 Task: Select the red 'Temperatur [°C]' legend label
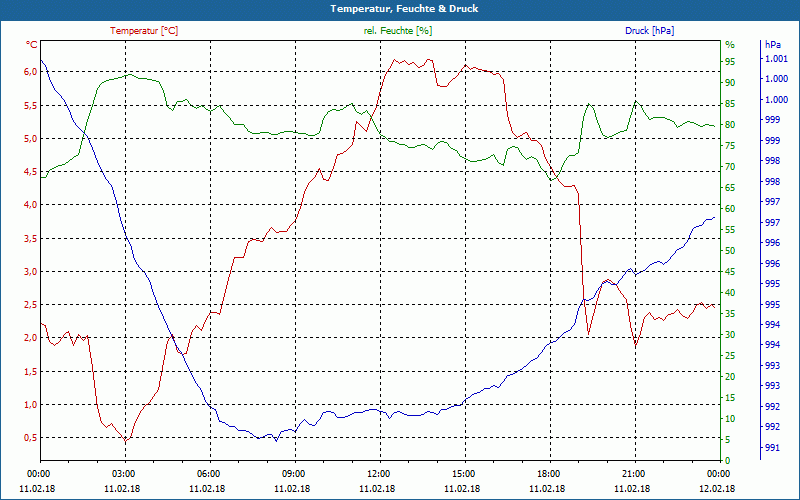coord(144,31)
